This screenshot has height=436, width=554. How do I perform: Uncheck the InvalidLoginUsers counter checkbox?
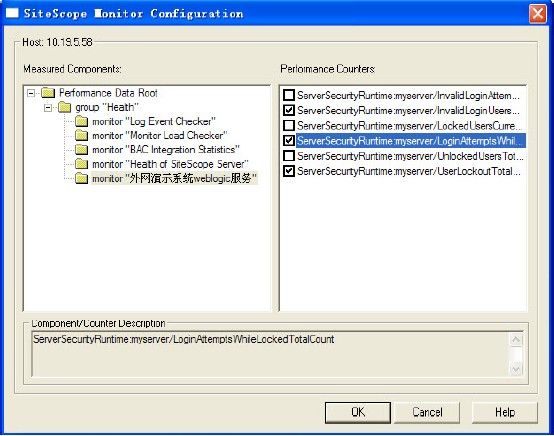click(x=289, y=110)
